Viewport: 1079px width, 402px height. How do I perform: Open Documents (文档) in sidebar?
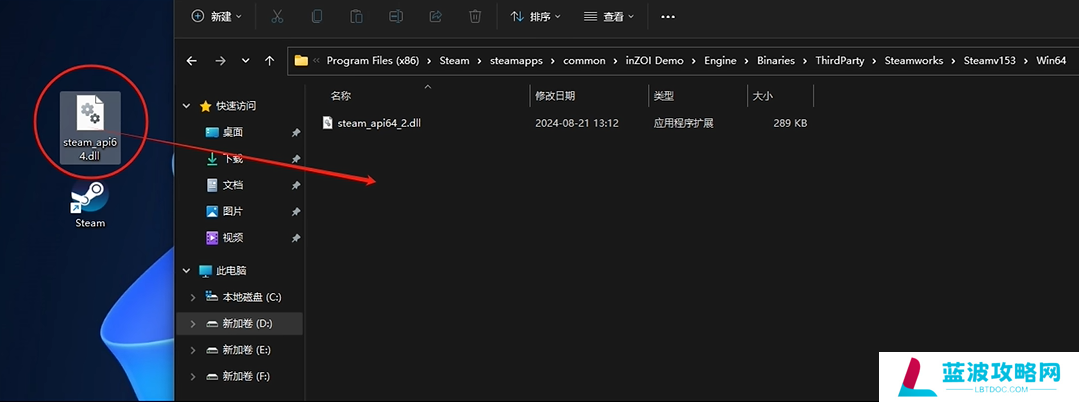(x=233, y=185)
